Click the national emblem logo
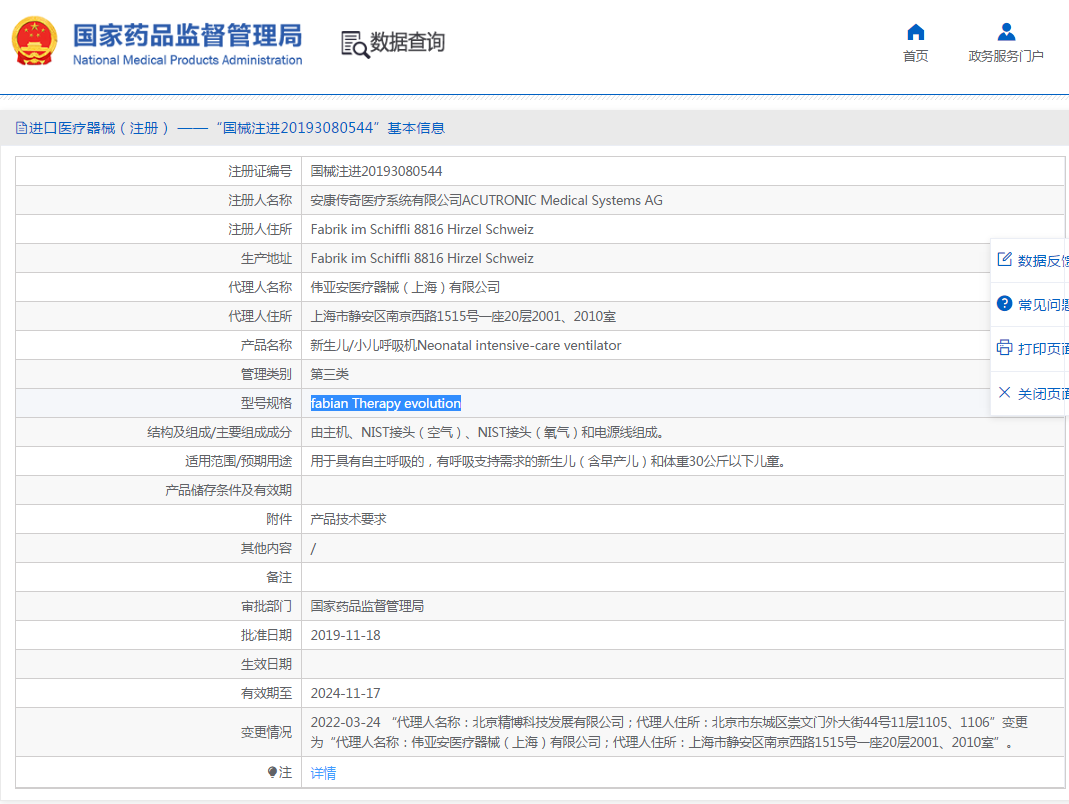 pos(35,41)
